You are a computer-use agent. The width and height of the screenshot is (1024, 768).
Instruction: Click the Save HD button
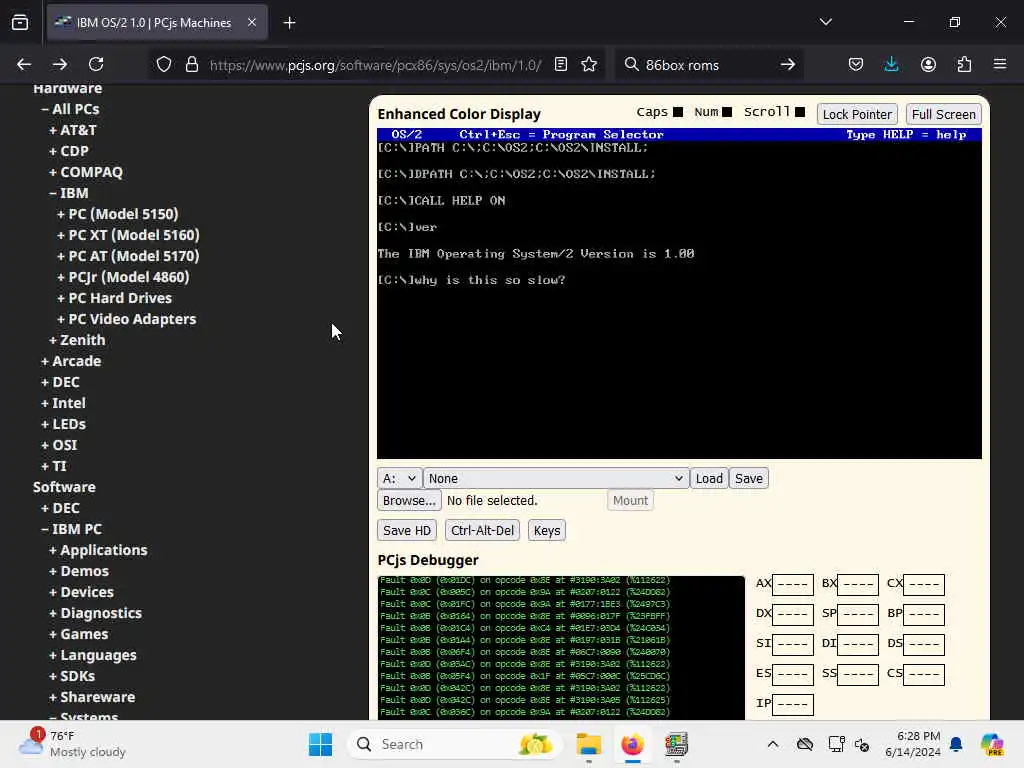pos(406,530)
